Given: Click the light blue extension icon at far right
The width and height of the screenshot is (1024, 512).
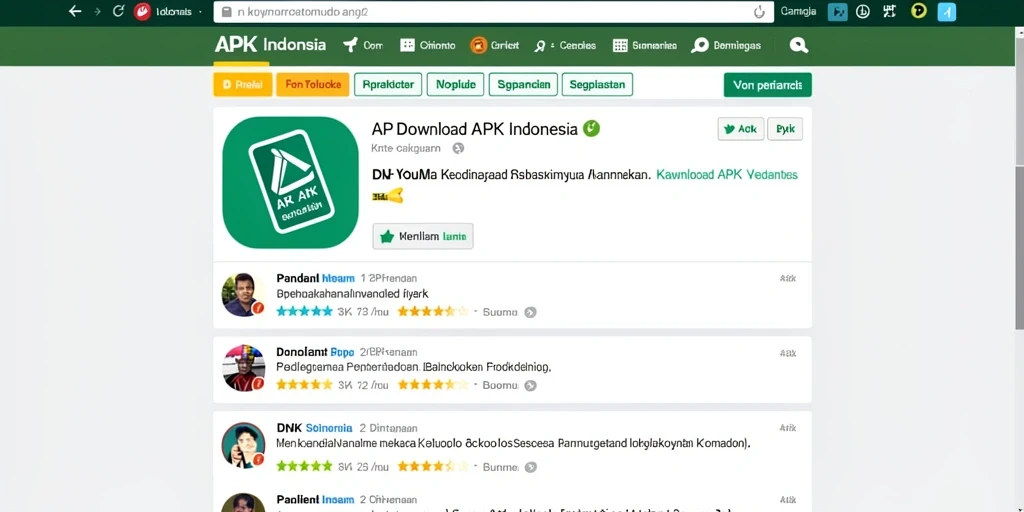Looking at the screenshot, I should [946, 12].
